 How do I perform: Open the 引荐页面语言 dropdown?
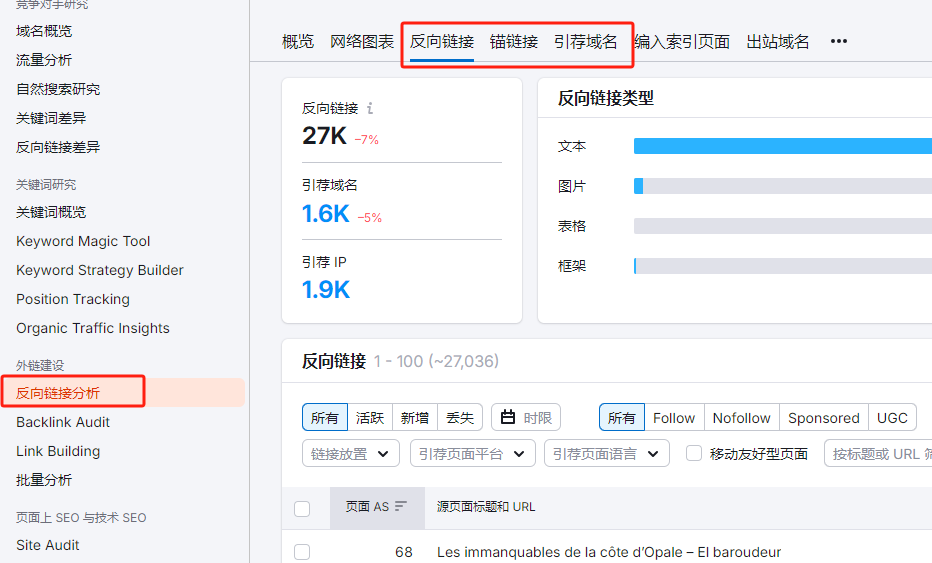click(x=606, y=454)
